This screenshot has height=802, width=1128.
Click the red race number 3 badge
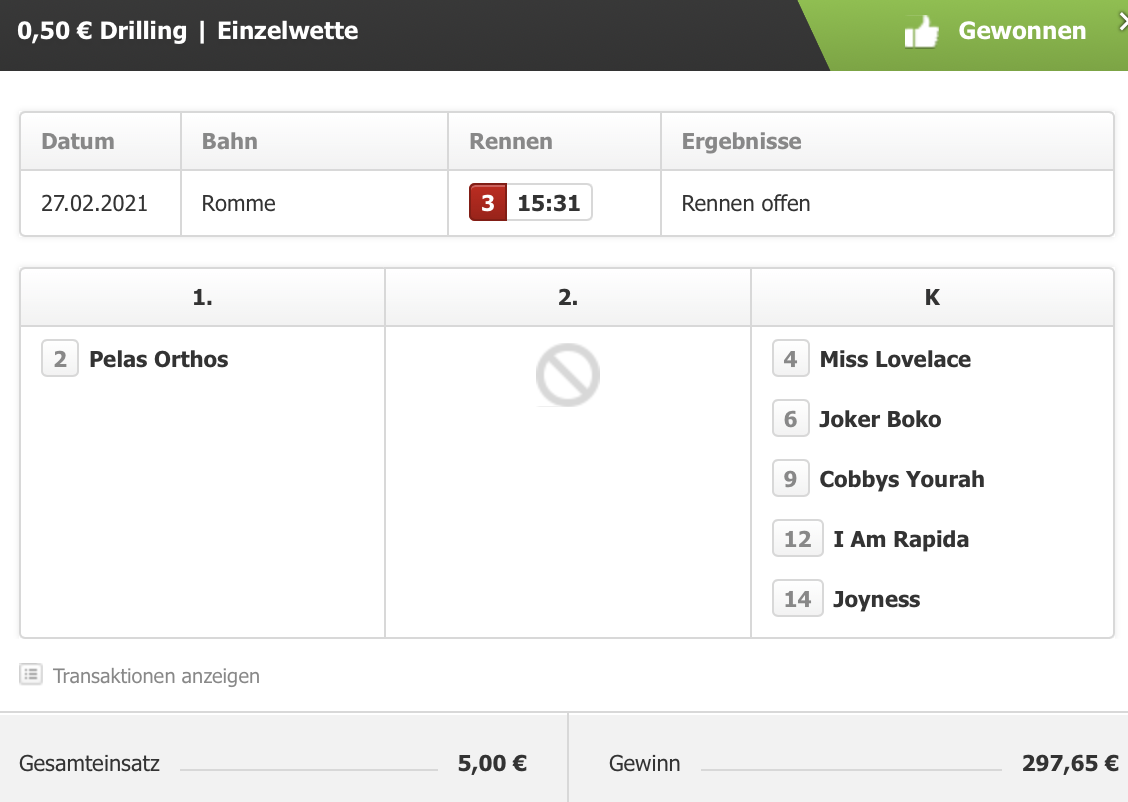[x=488, y=203]
